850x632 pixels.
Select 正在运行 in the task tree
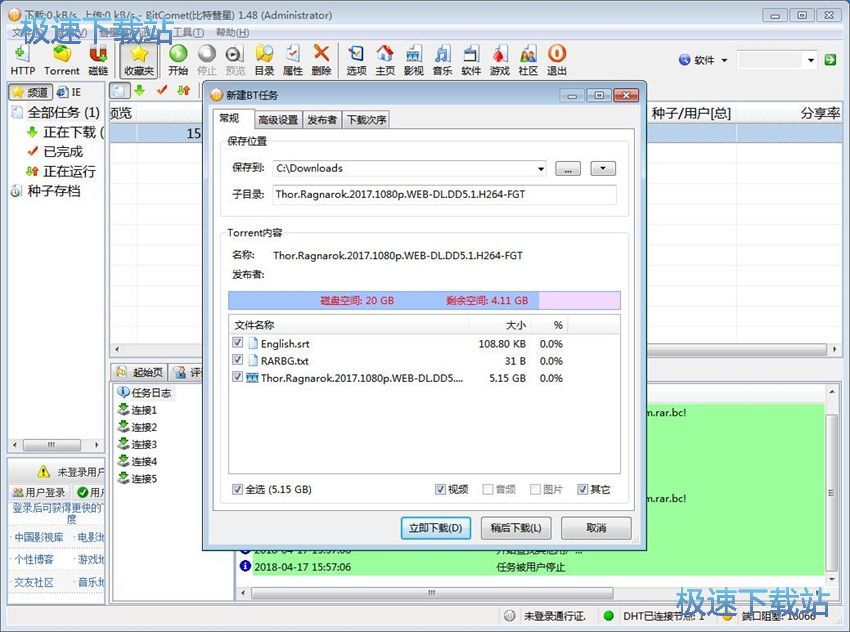tap(61, 171)
